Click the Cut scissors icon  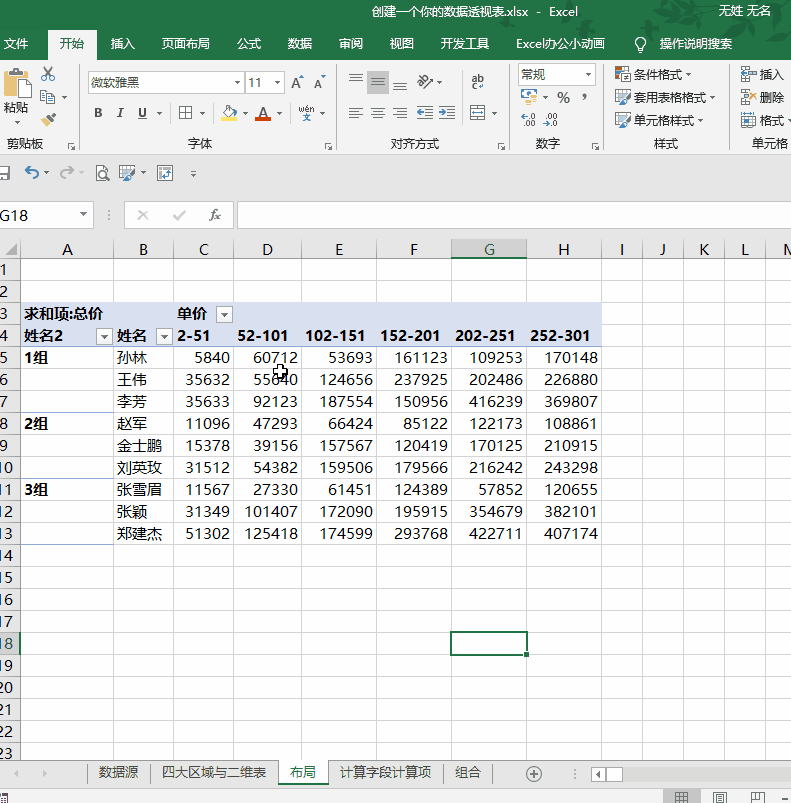(x=48, y=74)
